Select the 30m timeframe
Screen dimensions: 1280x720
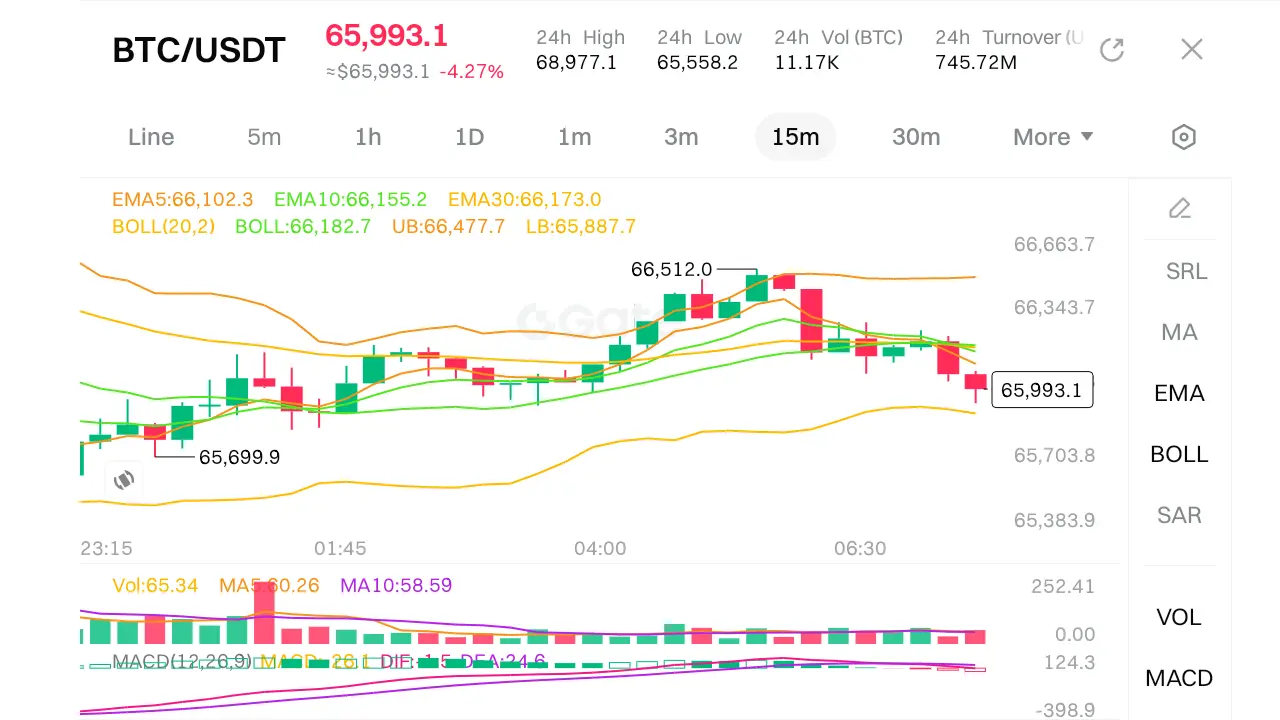(x=916, y=137)
